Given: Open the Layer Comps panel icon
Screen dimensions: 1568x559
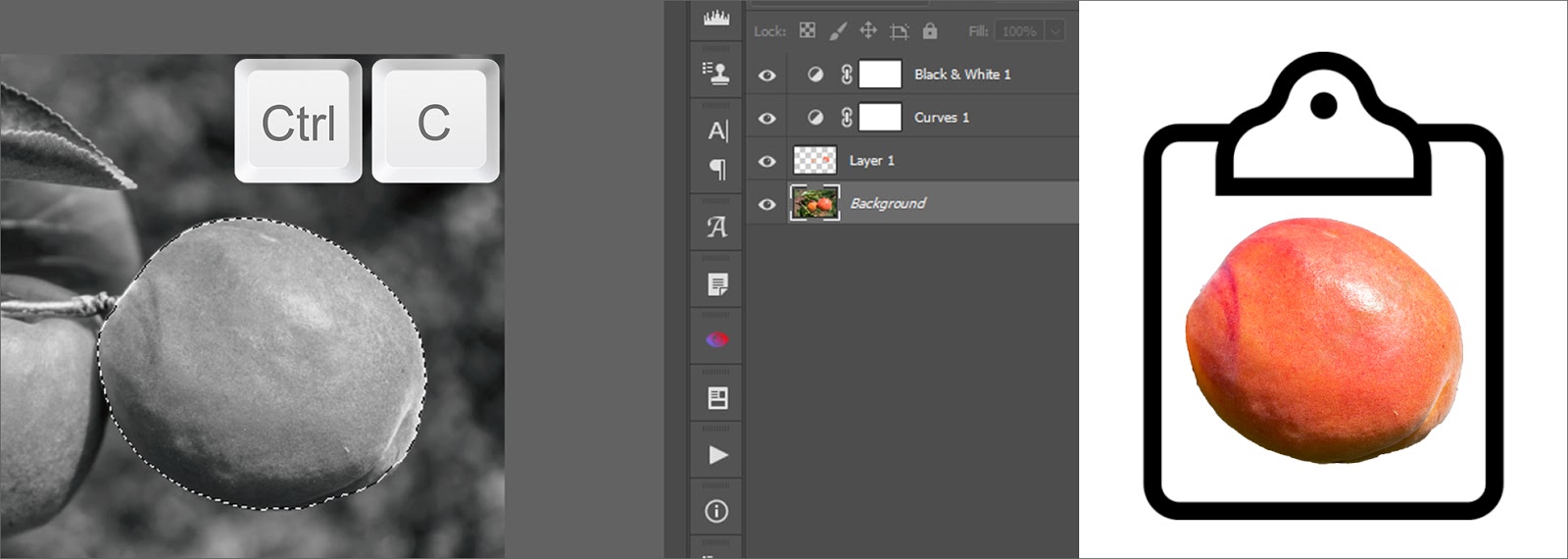Looking at the screenshot, I should tap(717, 398).
